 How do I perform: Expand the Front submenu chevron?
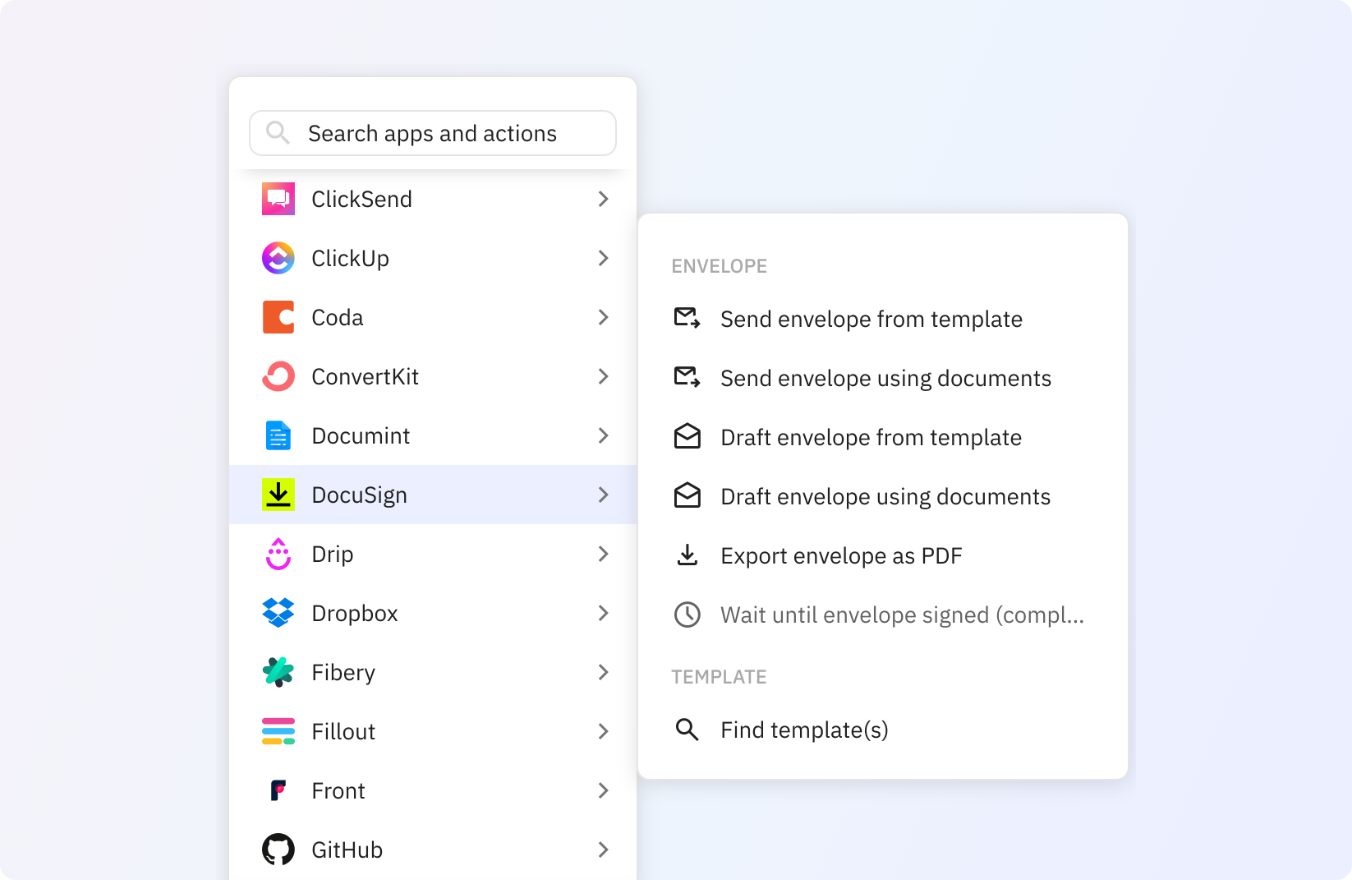[603, 790]
